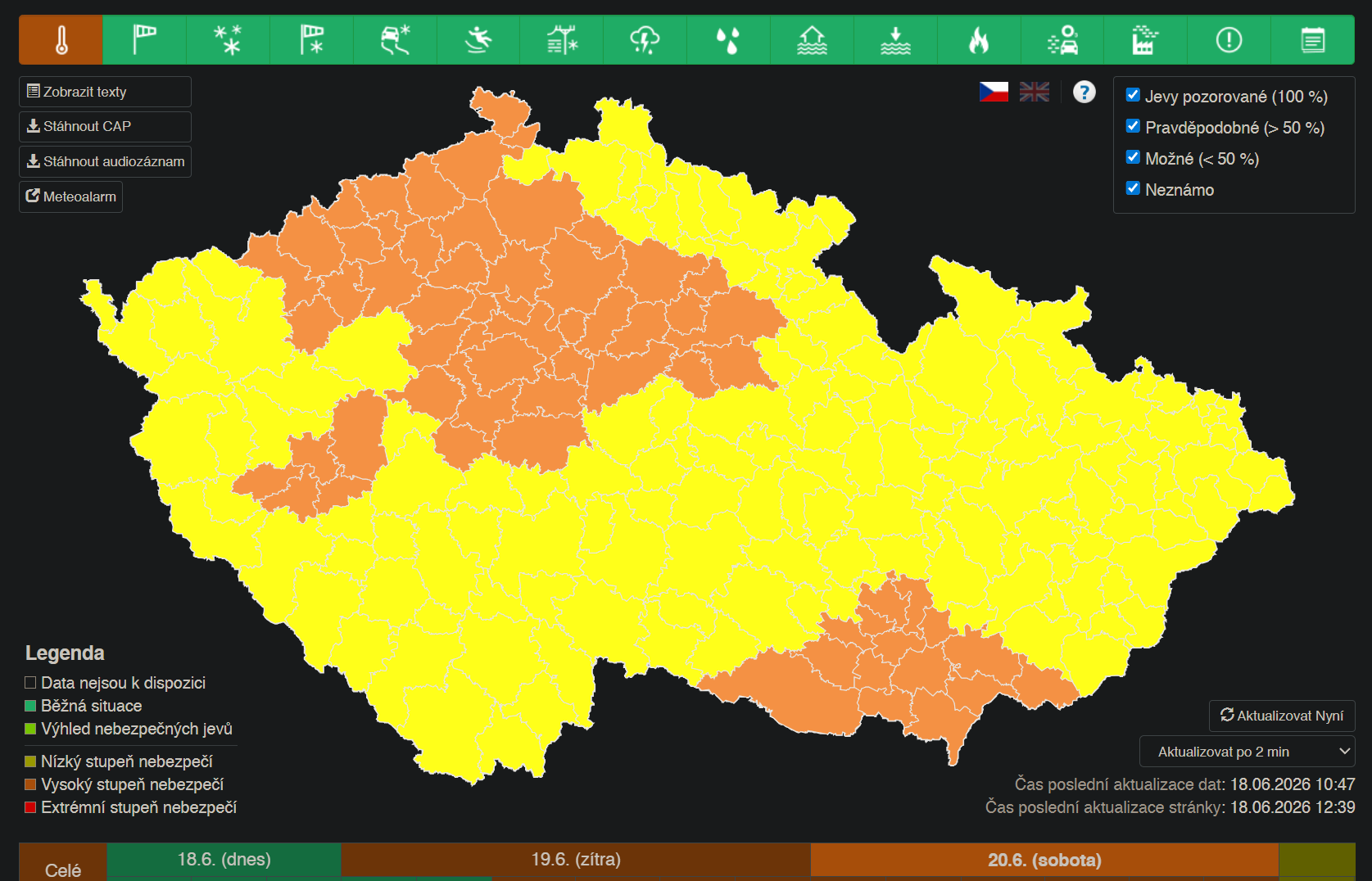Image resolution: width=1372 pixels, height=881 pixels.
Task: Toggle Možné (< 50 %) checkbox
Action: [x=1134, y=157]
